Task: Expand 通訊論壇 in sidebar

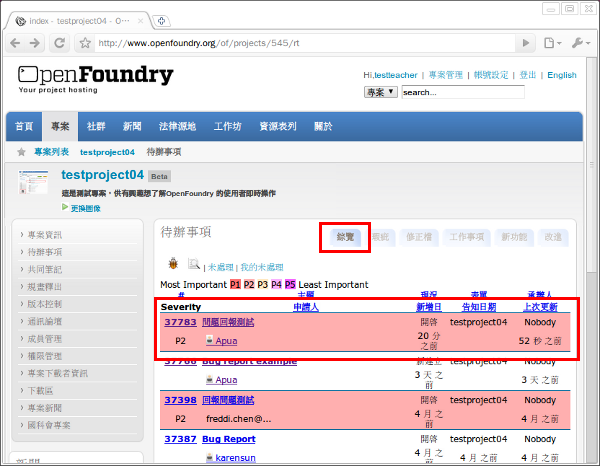Action: [44, 321]
